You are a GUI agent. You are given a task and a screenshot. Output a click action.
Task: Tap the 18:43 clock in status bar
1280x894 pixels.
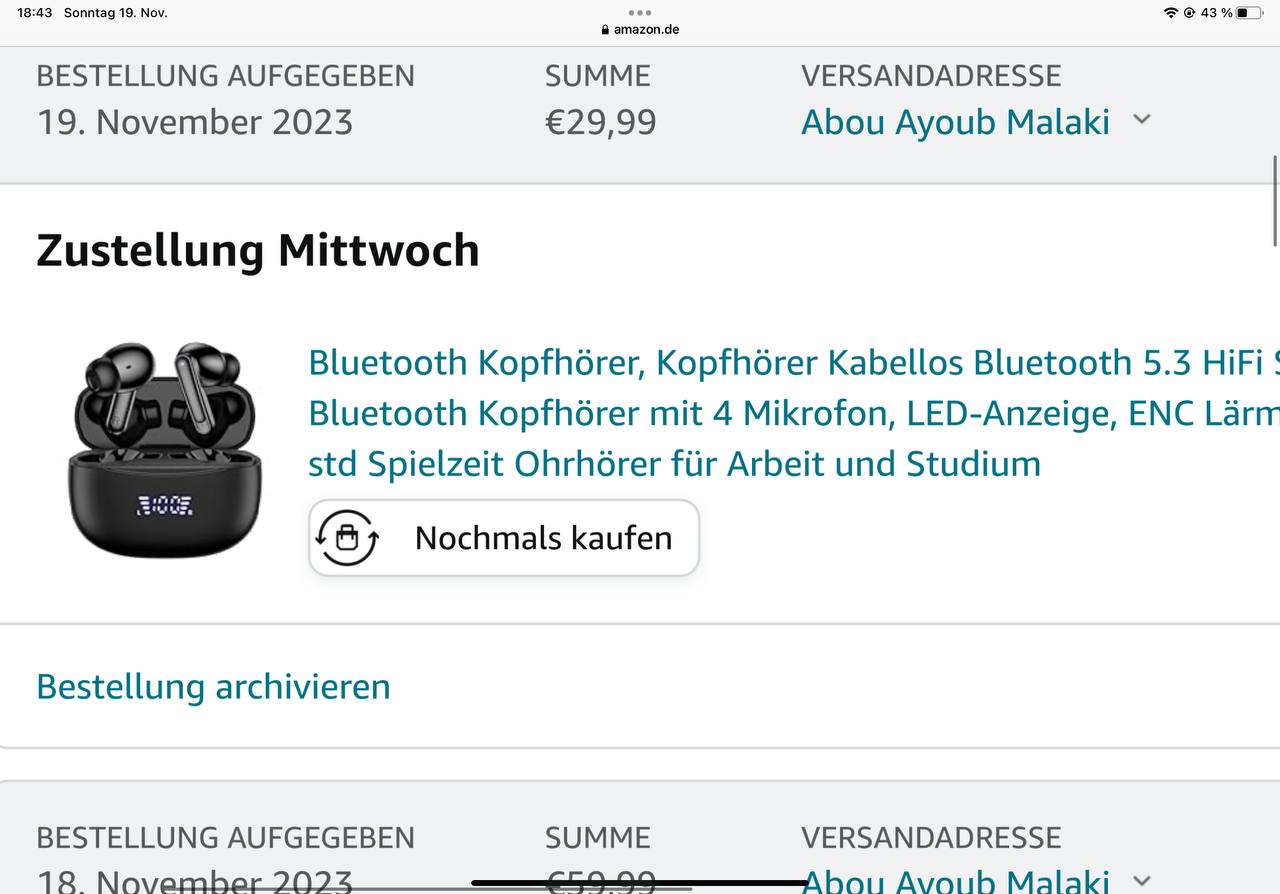[x=34, y=13]
